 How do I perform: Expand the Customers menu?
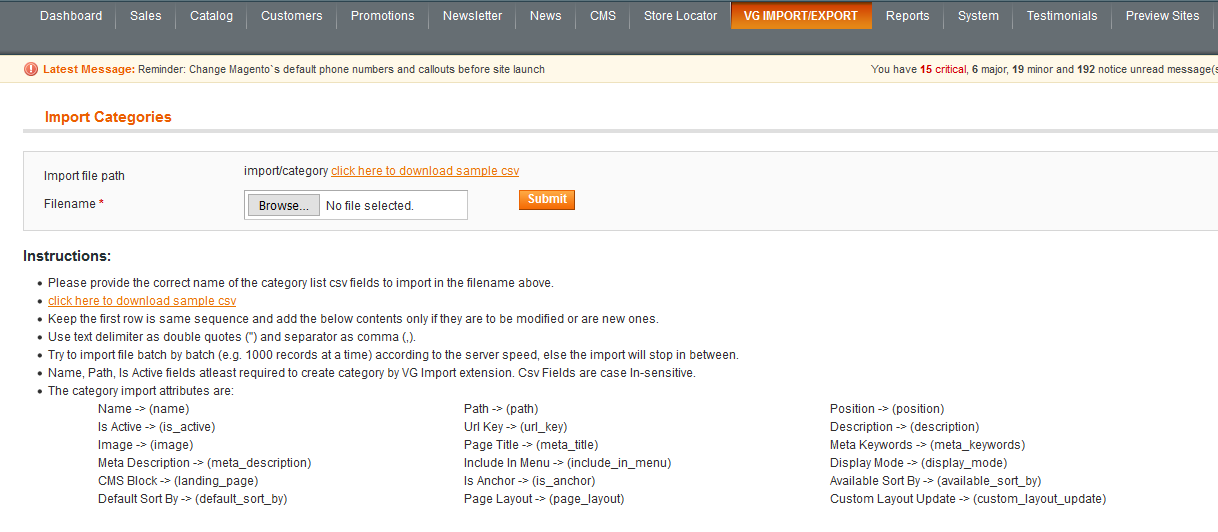click(291, 16)
